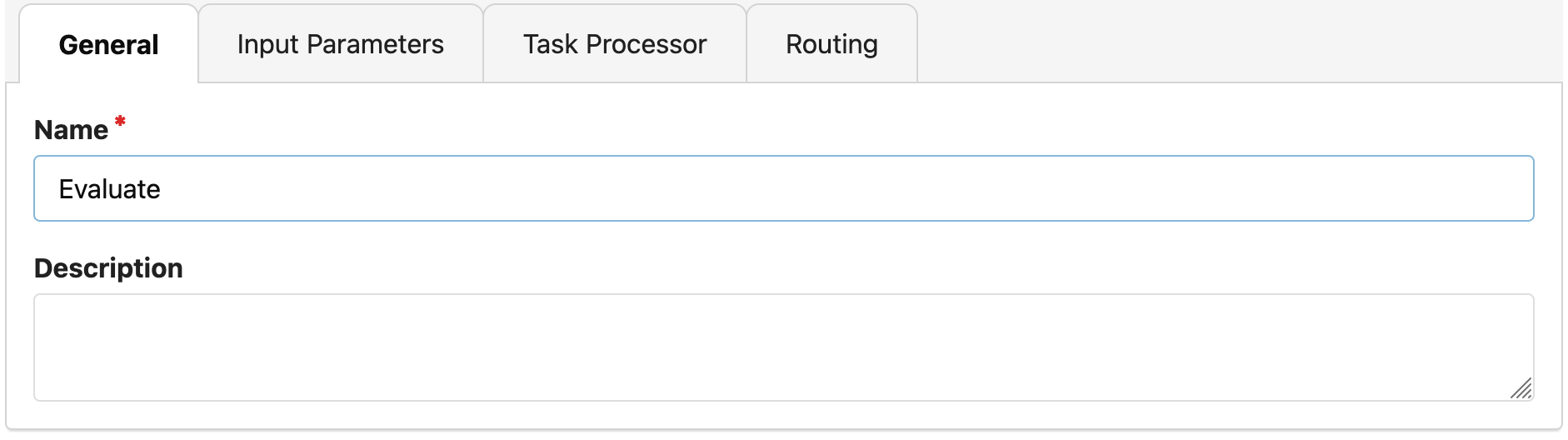This screenshot has width=1568, height=440.
Task: Click the bold Description heading text
Action: pyautogui.click(x=108, y=268)
